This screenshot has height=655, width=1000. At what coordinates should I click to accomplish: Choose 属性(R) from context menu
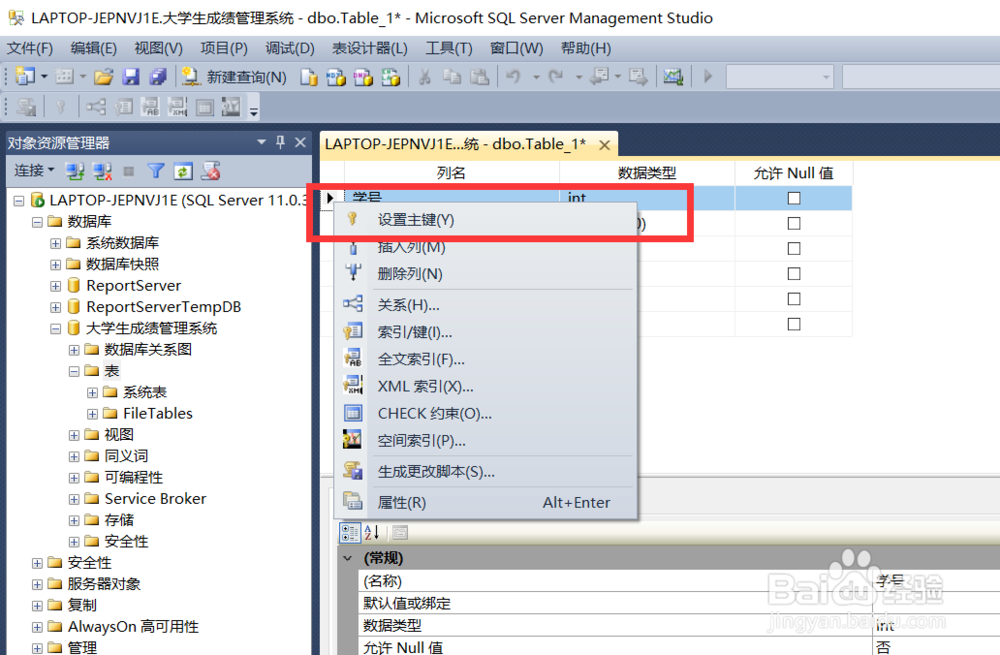coord(486,503)
